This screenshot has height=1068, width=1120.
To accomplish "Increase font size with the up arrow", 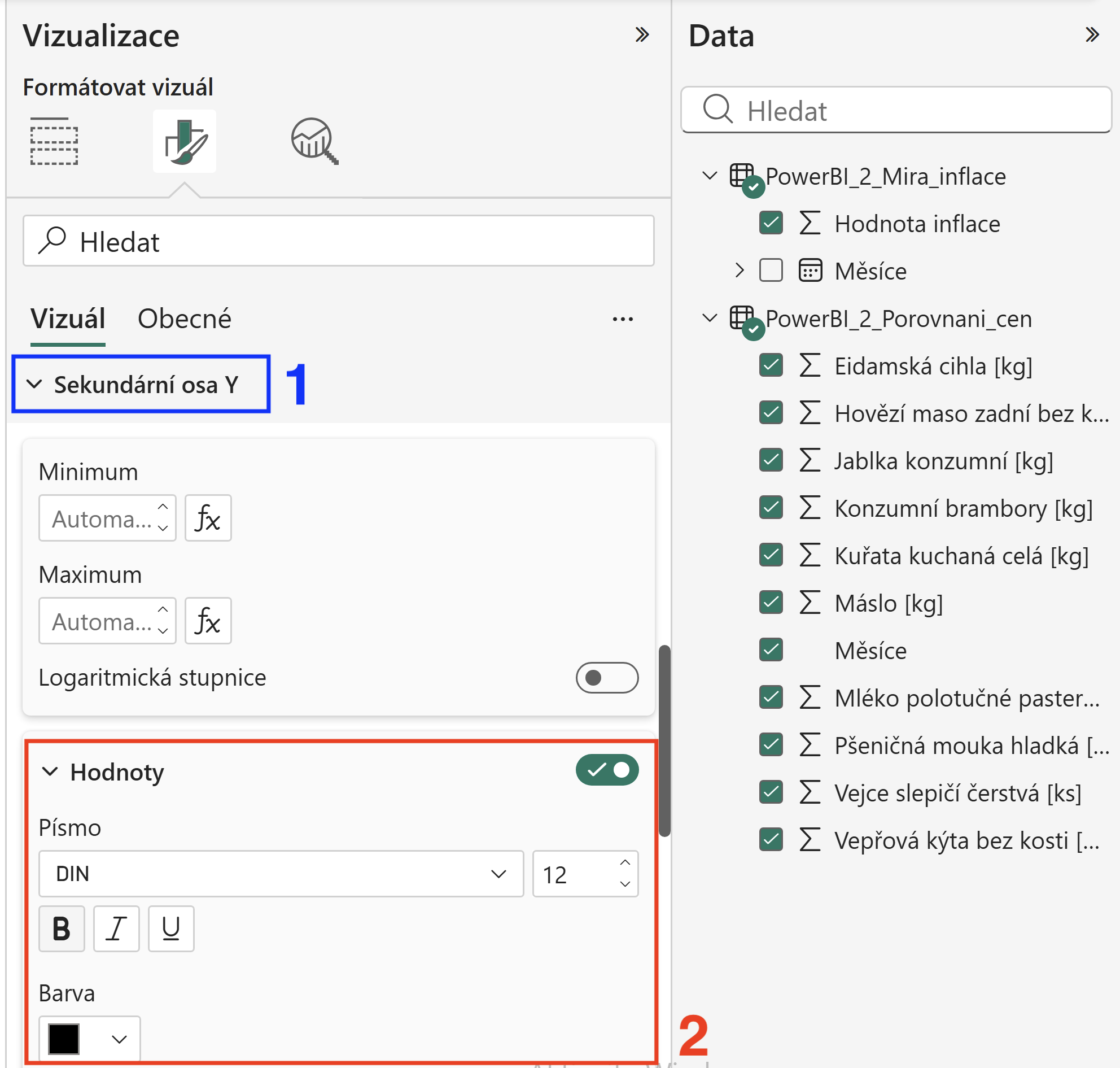I will click(x=625, y=862).
